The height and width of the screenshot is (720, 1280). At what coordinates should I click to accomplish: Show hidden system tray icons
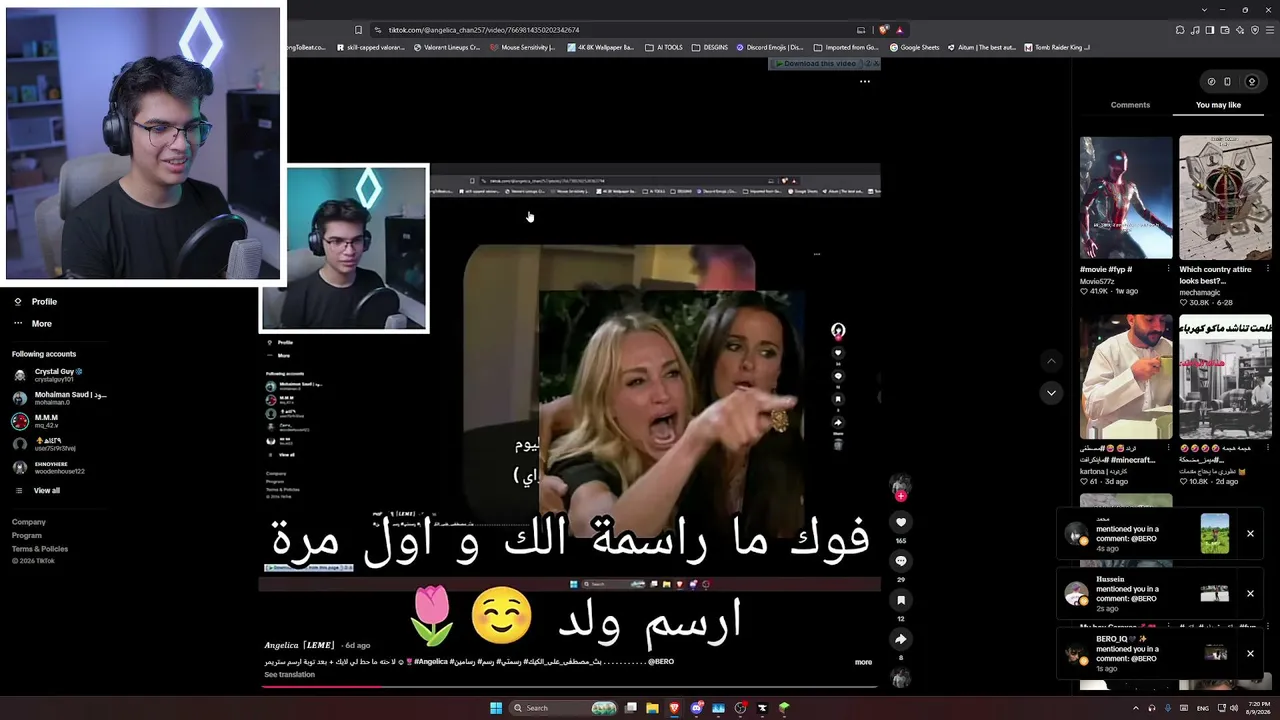[1135, 708]
